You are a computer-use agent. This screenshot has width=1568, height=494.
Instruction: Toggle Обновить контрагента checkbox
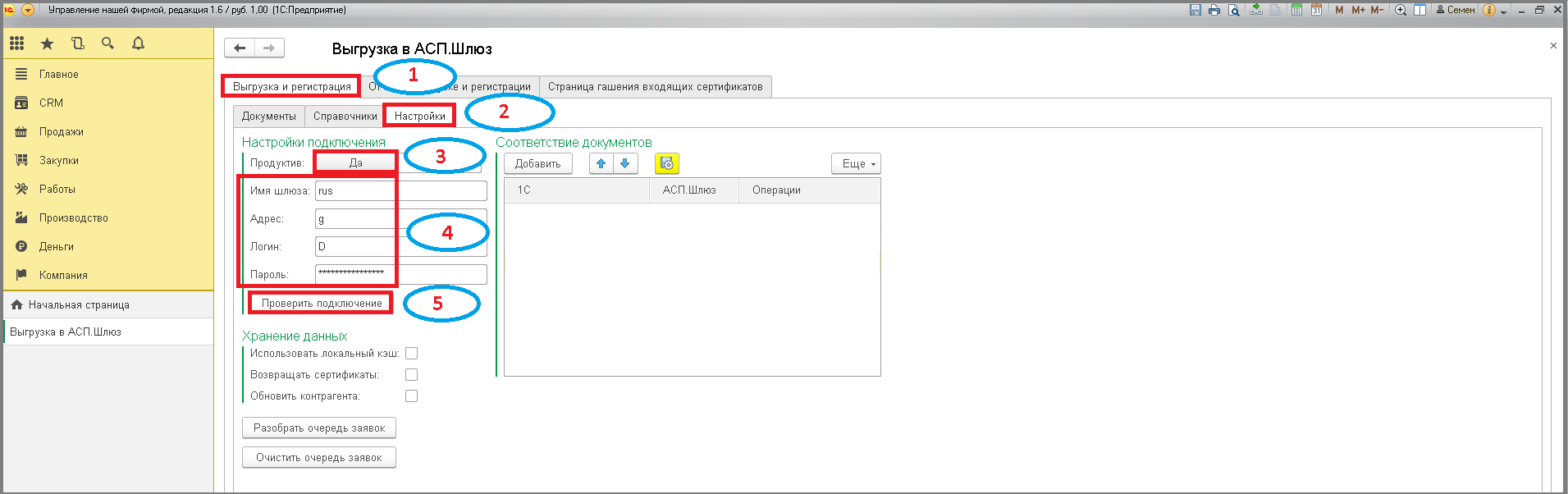(x=412, y=396)
